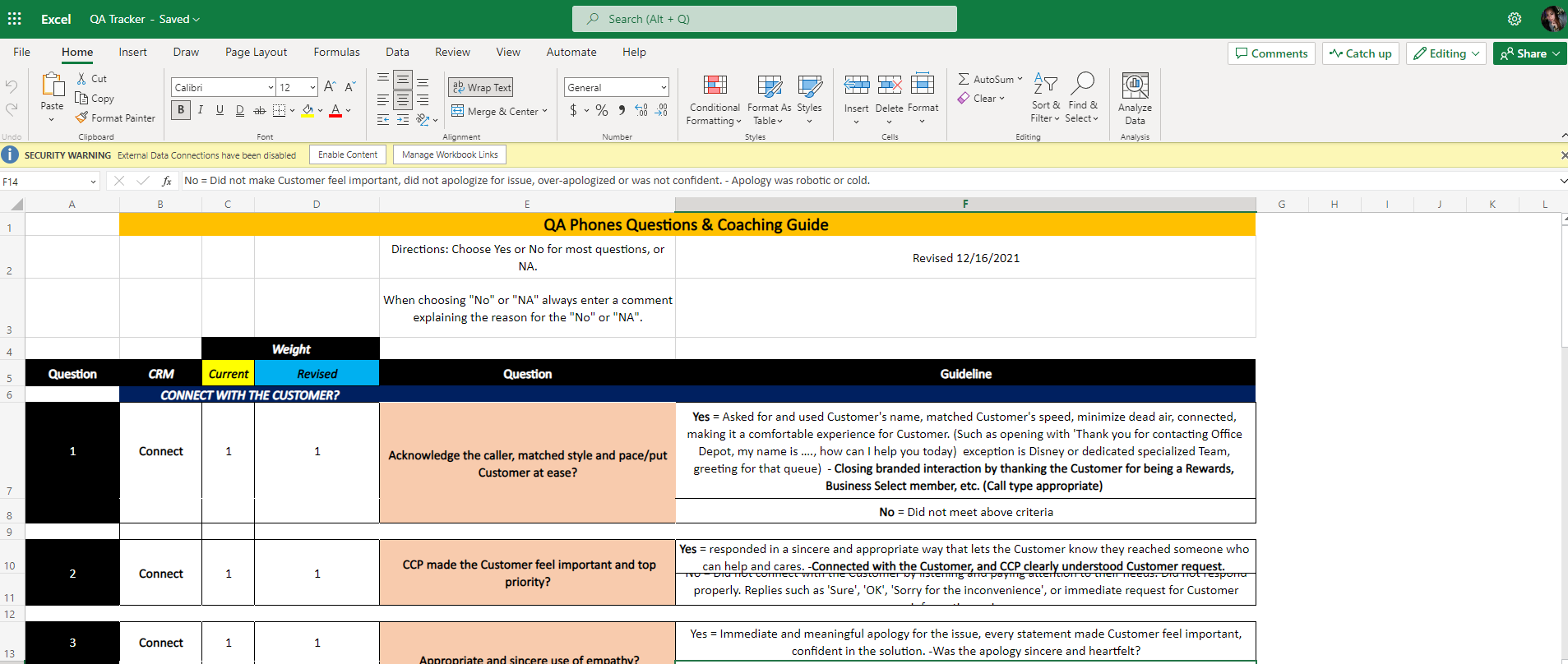
Task: Switch to the Review tab
Action: (452, 52)
